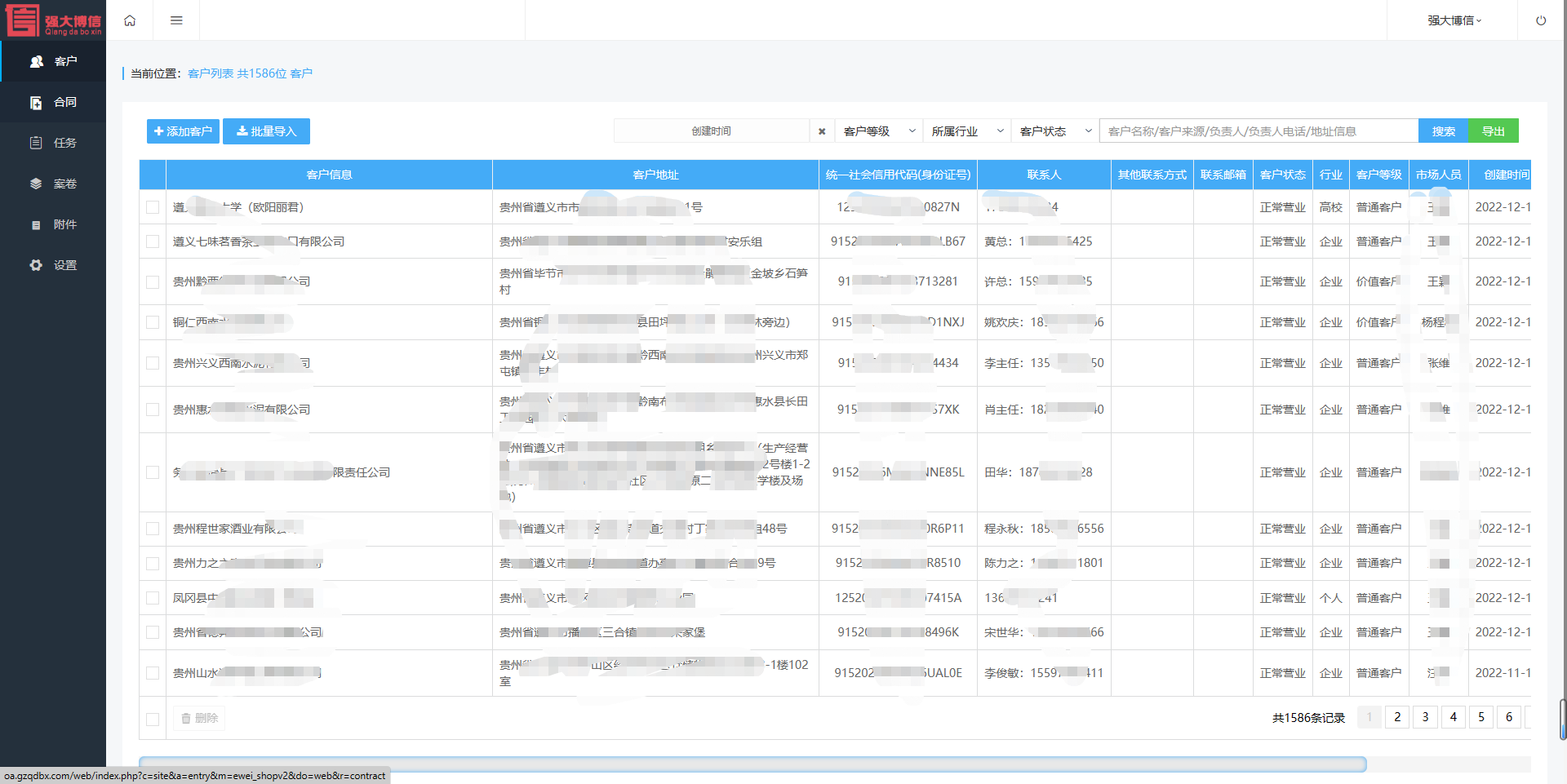
Task: Click the blue 搜索 button
Action: (1444, 131)
